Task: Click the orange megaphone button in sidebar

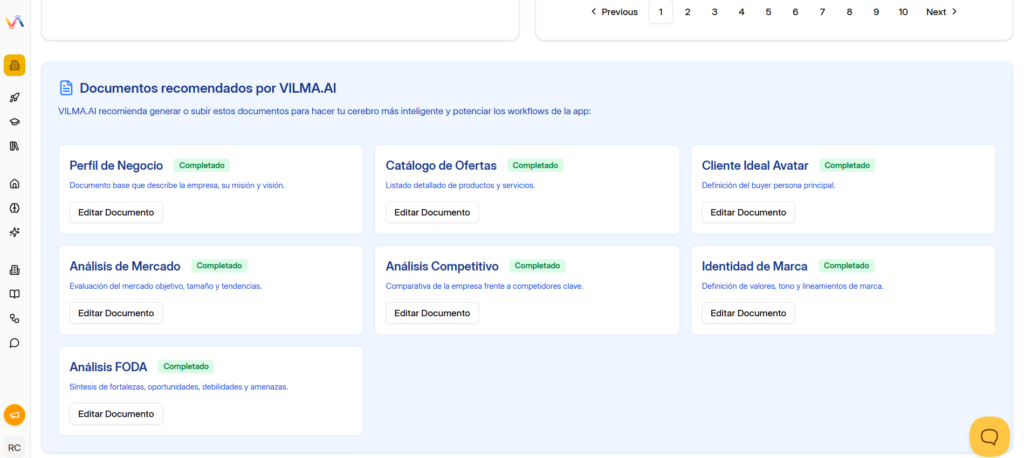Action: click(14, 414)
